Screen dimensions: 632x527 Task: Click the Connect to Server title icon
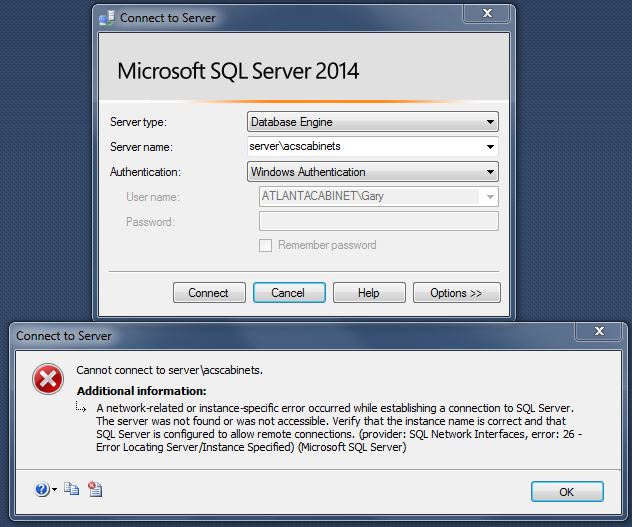point(107,18)
